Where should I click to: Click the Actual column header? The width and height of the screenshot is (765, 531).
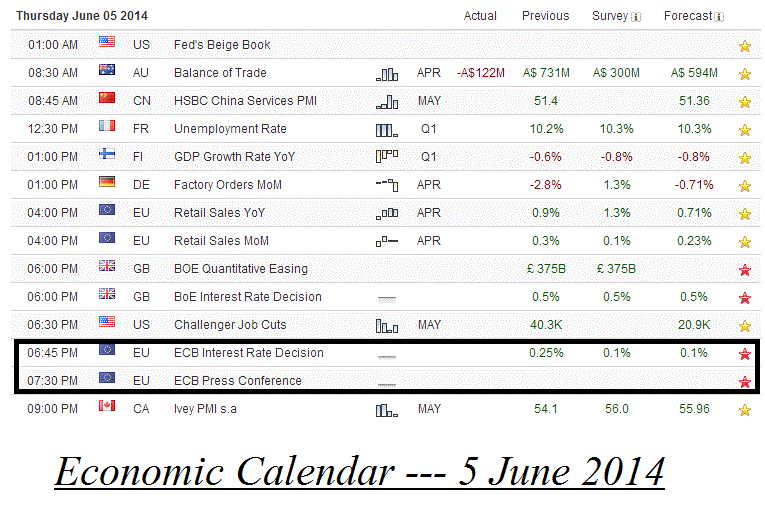pyautogui.click(x=480, y=16)
